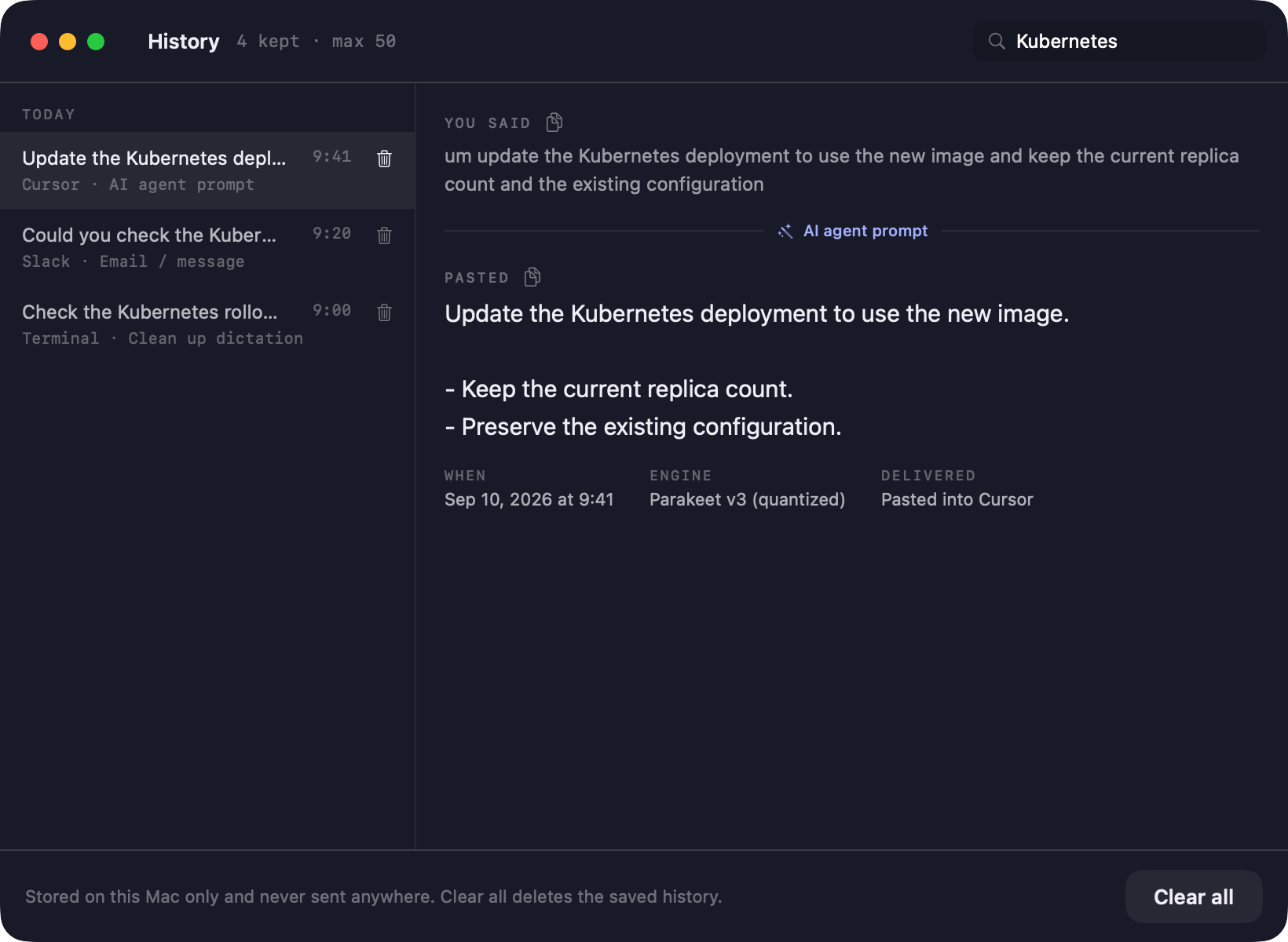The height and width of the screenshot is (942, 1288).
Task: Click the 9:41 timestamp
Action: (x=331, y=156)
